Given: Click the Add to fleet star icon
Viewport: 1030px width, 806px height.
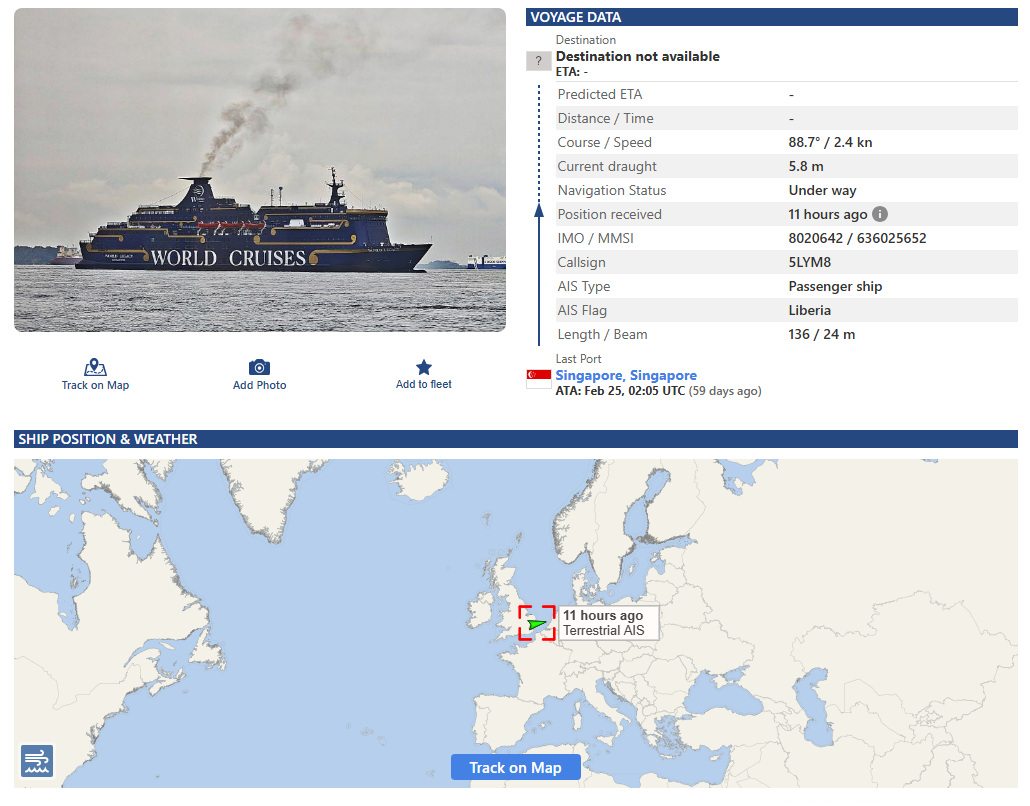Looking at the screenshot, I should (x=424, y=367).
